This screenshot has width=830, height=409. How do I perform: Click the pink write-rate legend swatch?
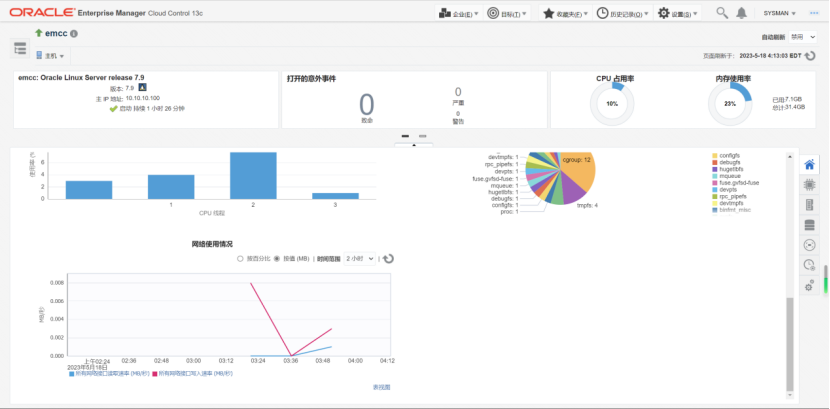click(x=155, y=374)
